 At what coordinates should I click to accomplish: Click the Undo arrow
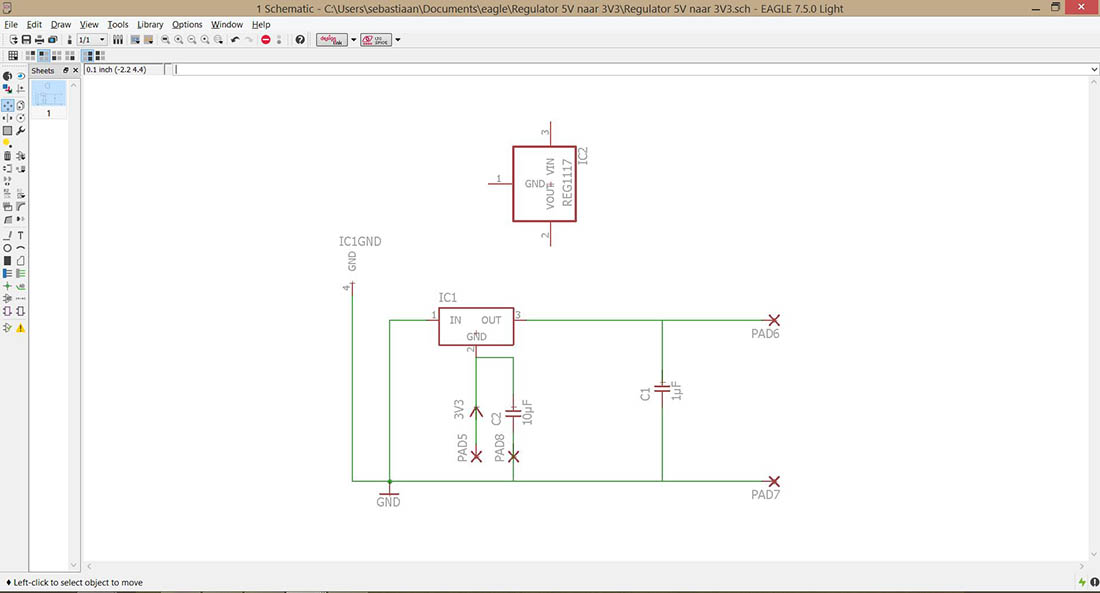235,40
